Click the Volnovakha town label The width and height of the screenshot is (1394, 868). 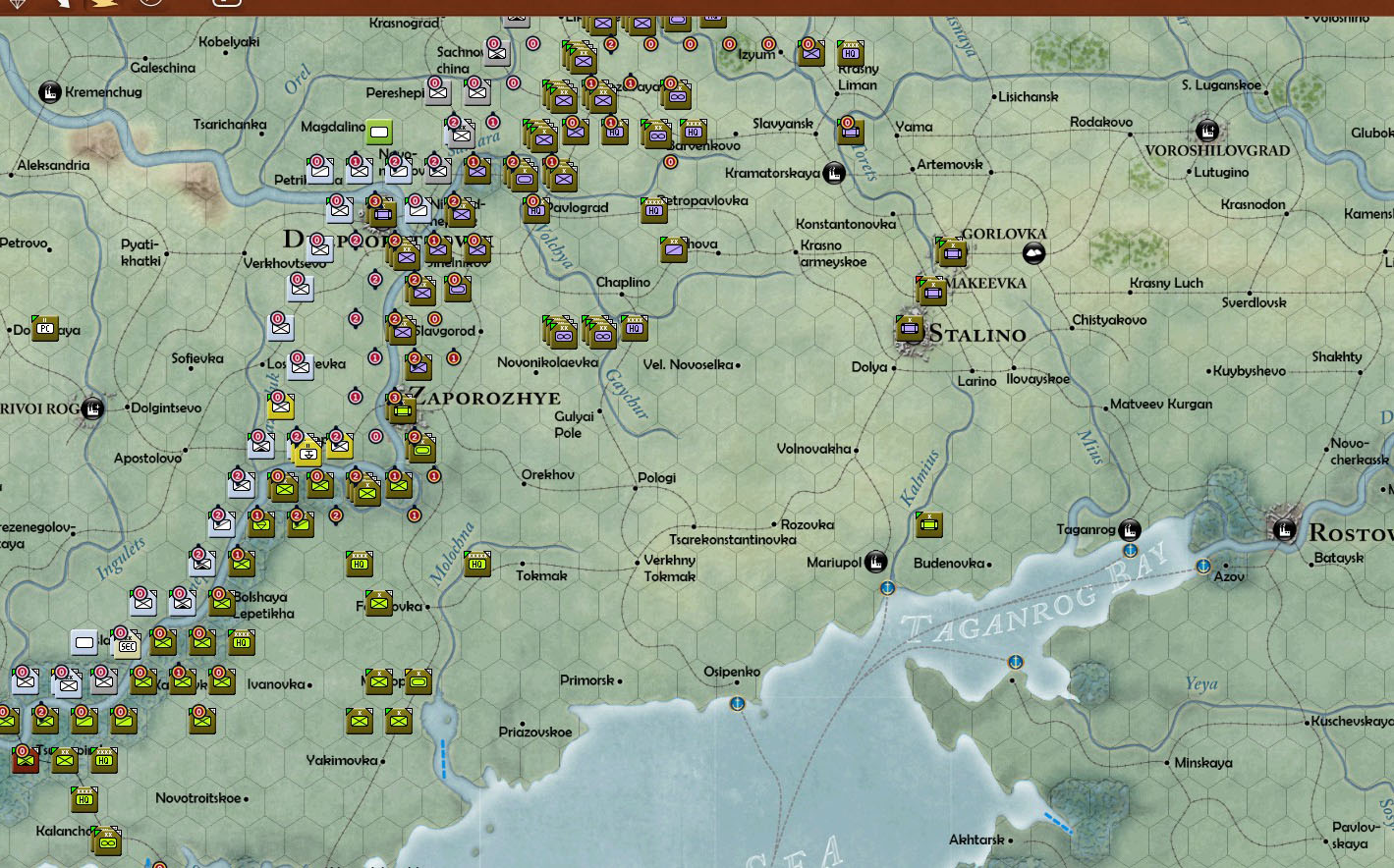[x=813, y=449]
